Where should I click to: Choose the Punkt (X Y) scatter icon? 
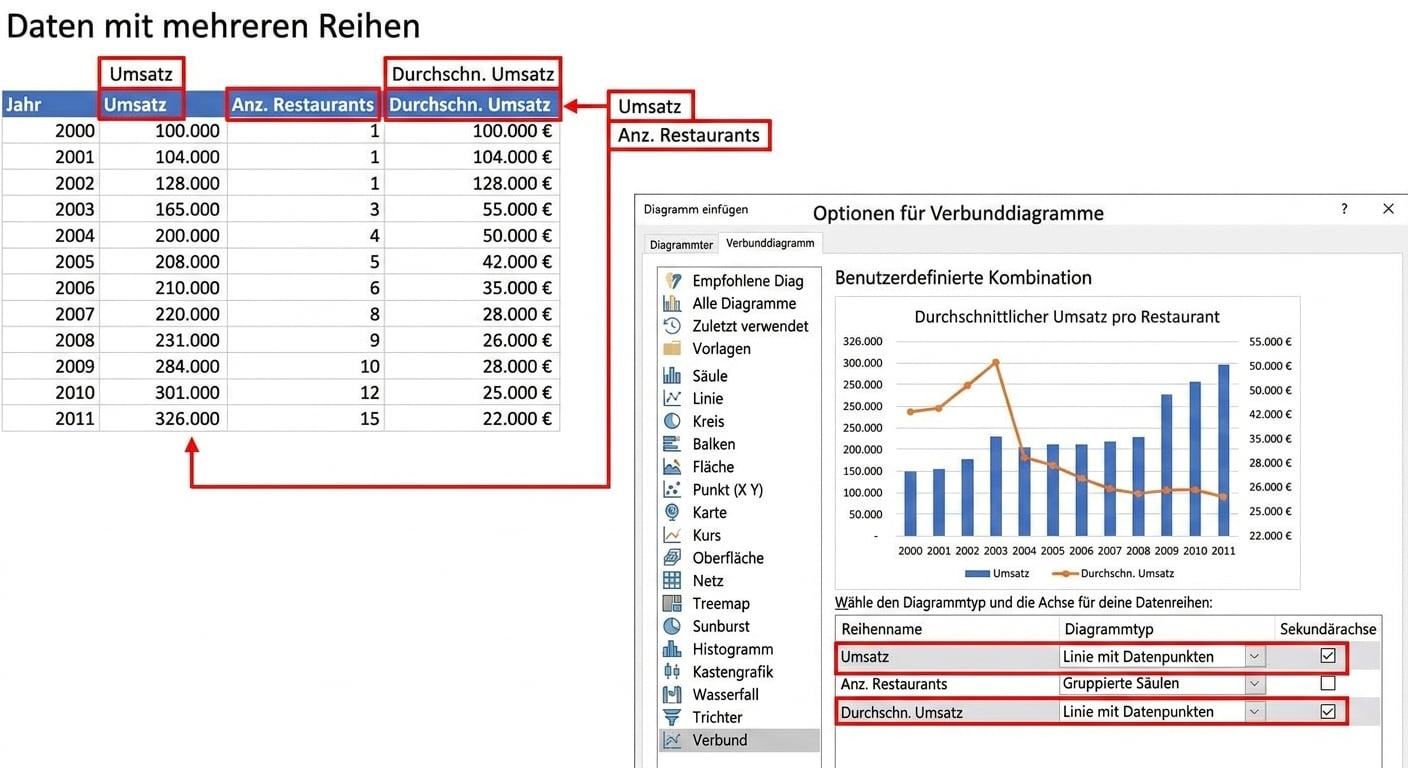(x=672, y=490)
